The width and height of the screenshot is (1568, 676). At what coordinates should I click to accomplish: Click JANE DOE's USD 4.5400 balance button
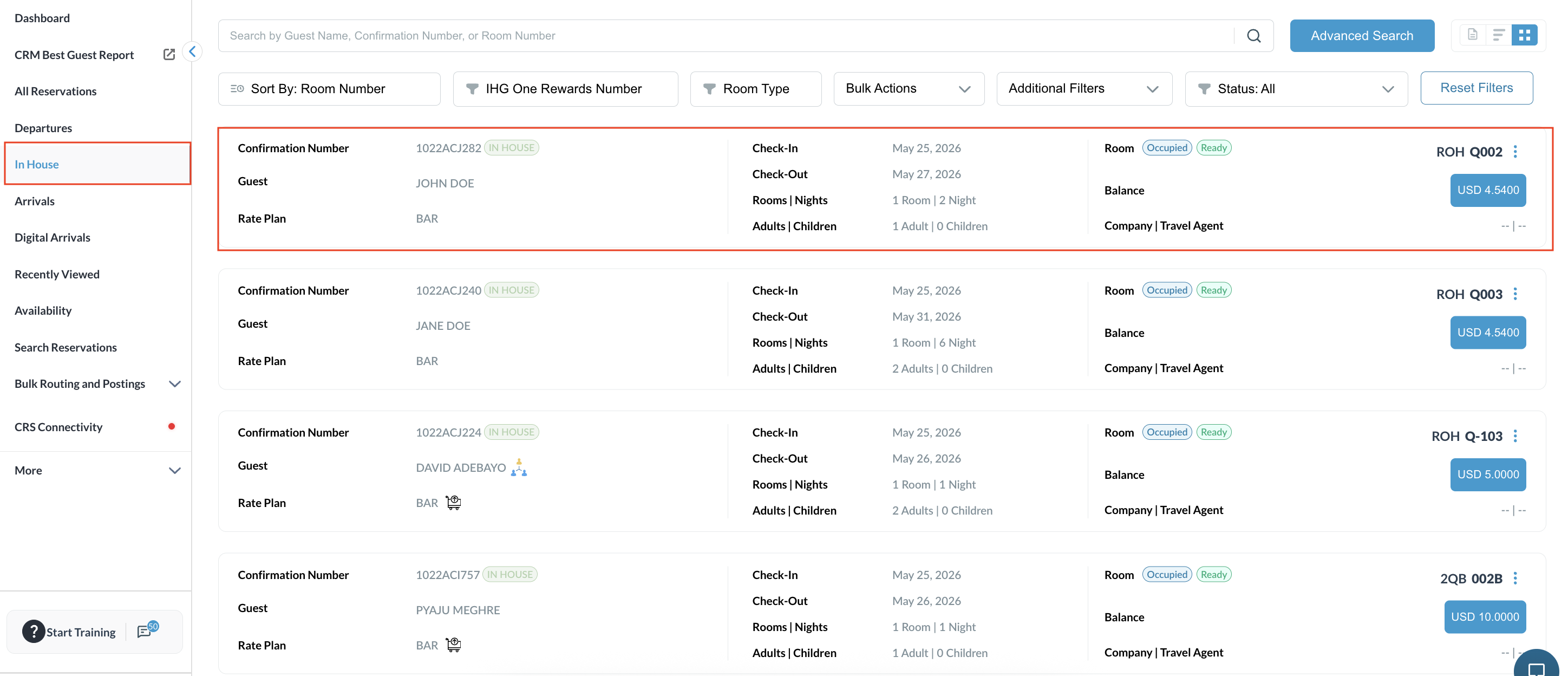1488,333
